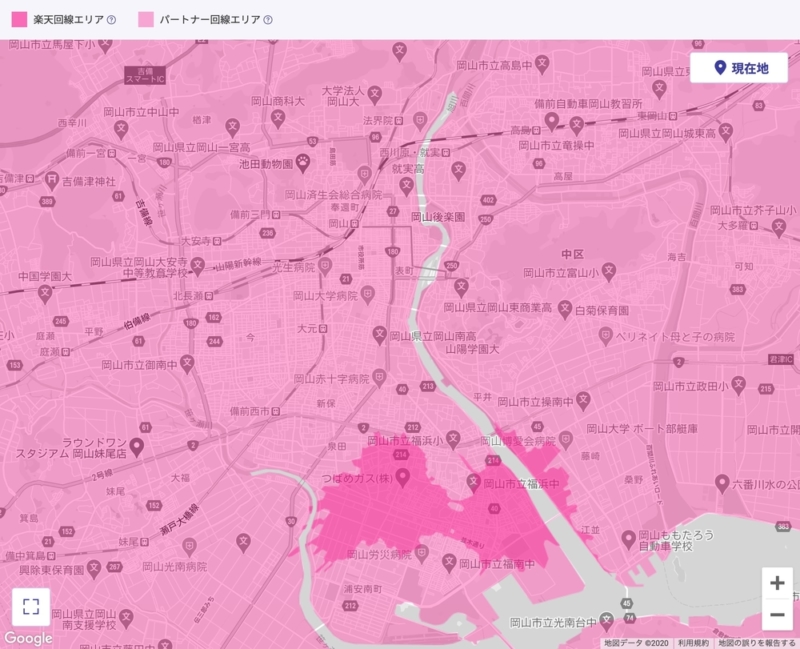Click the 備前一宮 station label

point(86,153)
